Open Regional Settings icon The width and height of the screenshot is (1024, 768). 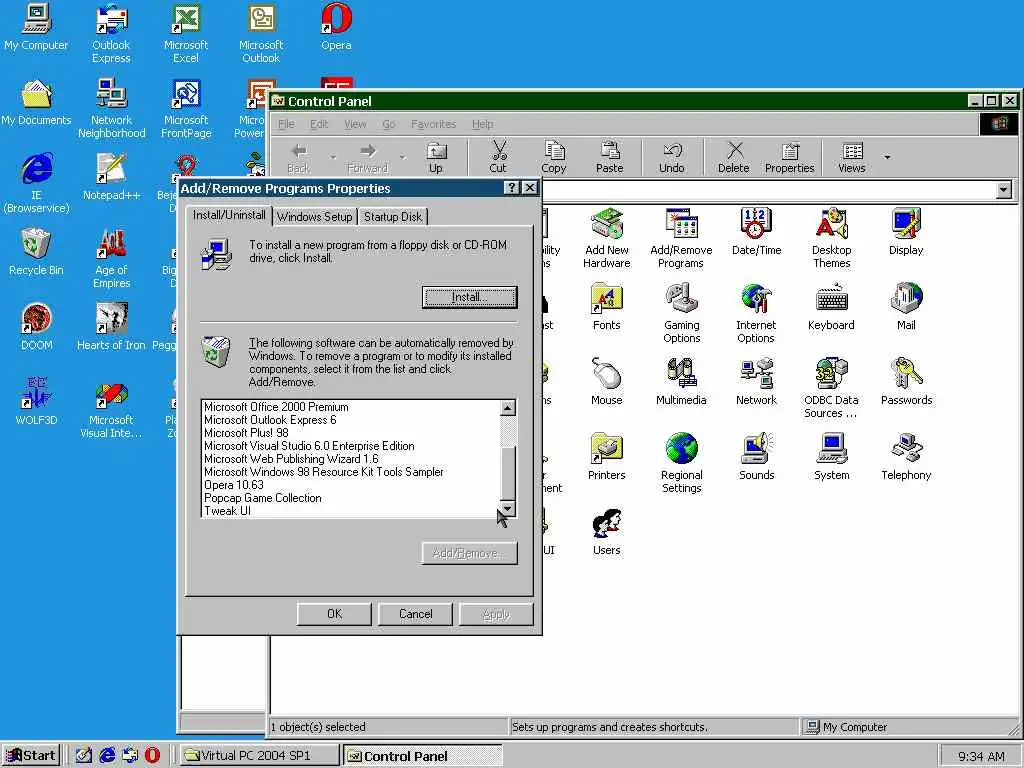(681, 463)
